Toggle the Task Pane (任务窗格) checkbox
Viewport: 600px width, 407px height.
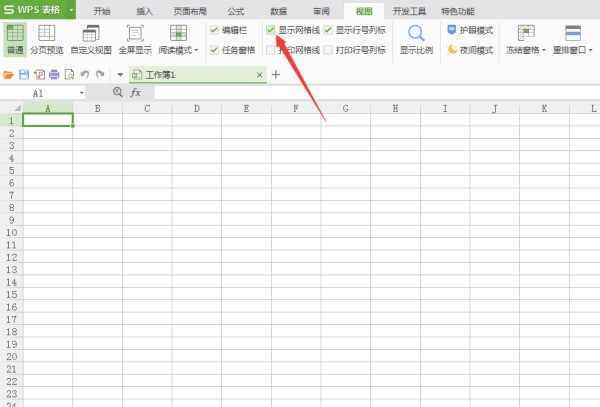[x=214, y=50]
